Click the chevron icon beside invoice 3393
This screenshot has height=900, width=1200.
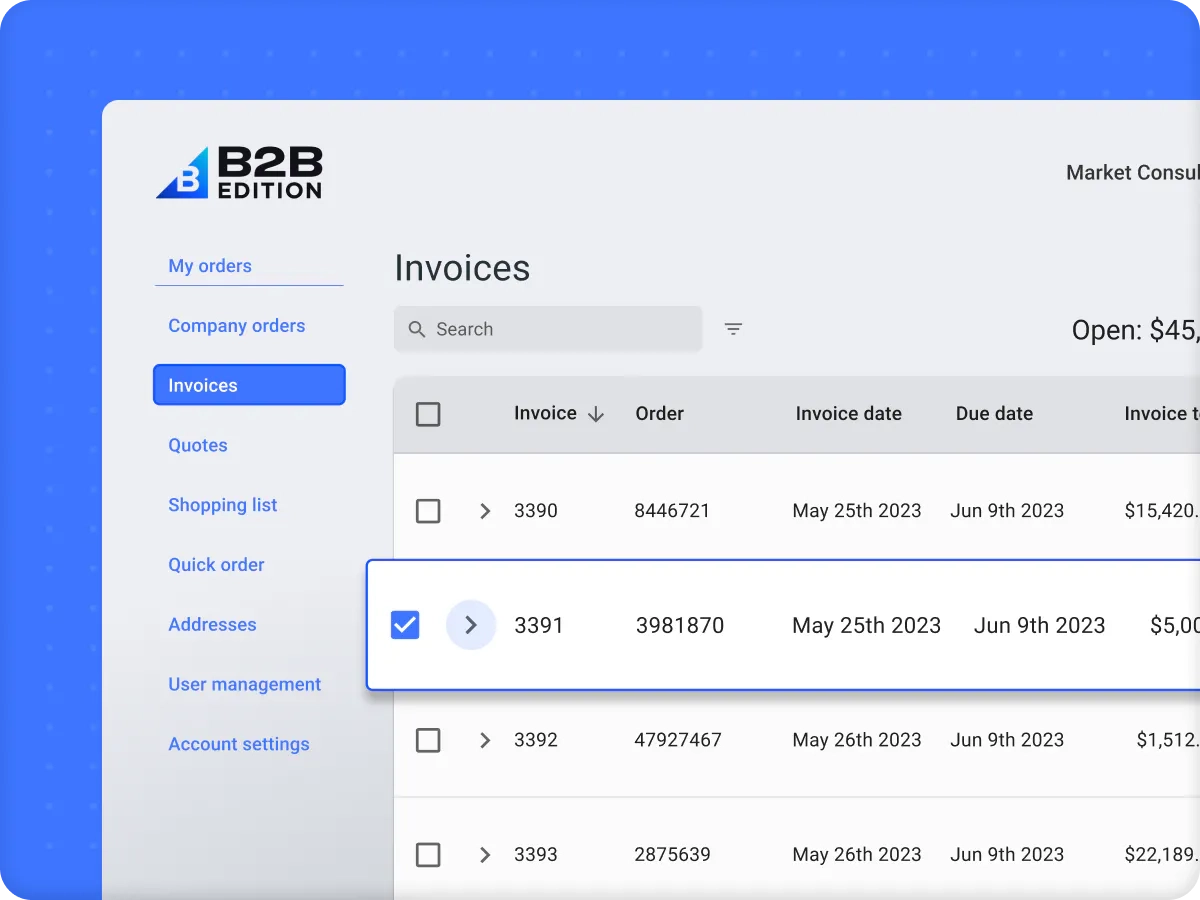[485, 855]
